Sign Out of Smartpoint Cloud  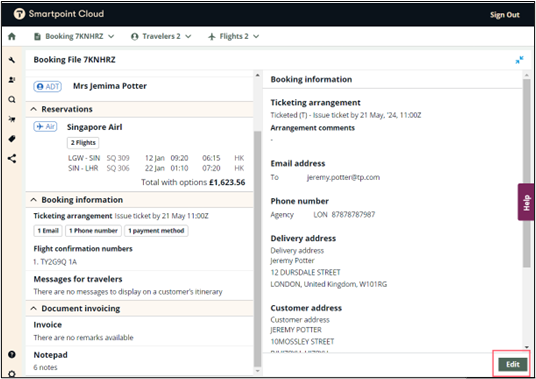click(x=505, y=15)
